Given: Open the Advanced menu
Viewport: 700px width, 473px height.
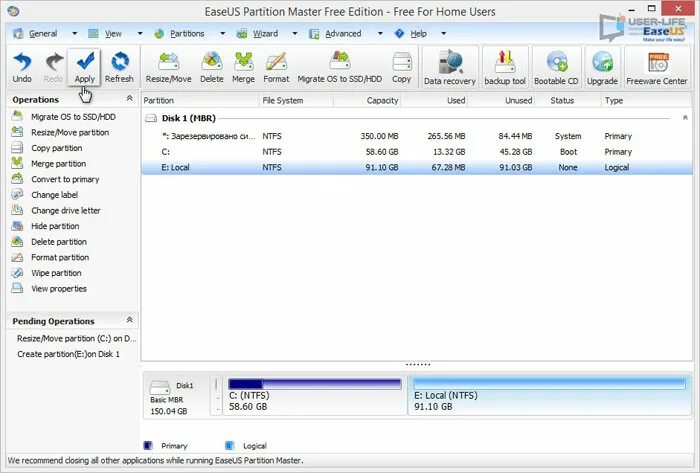Looking at the screenshot, I should (x=343, y=33).
